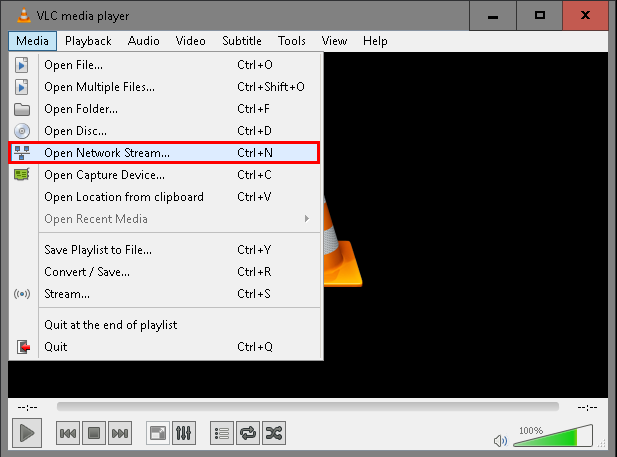This screenshot has height=457, width=617.
Task: Open the Playback menu
Action: click(x=88, y=41)
